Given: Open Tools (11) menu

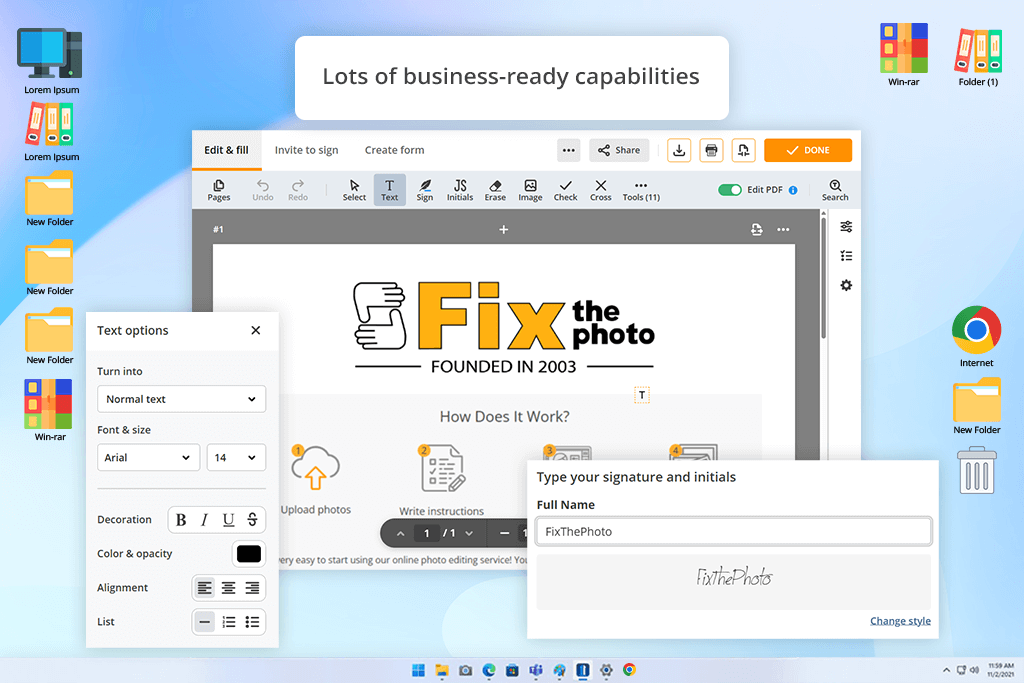Looking at the screenshot, I should [641, 190].
